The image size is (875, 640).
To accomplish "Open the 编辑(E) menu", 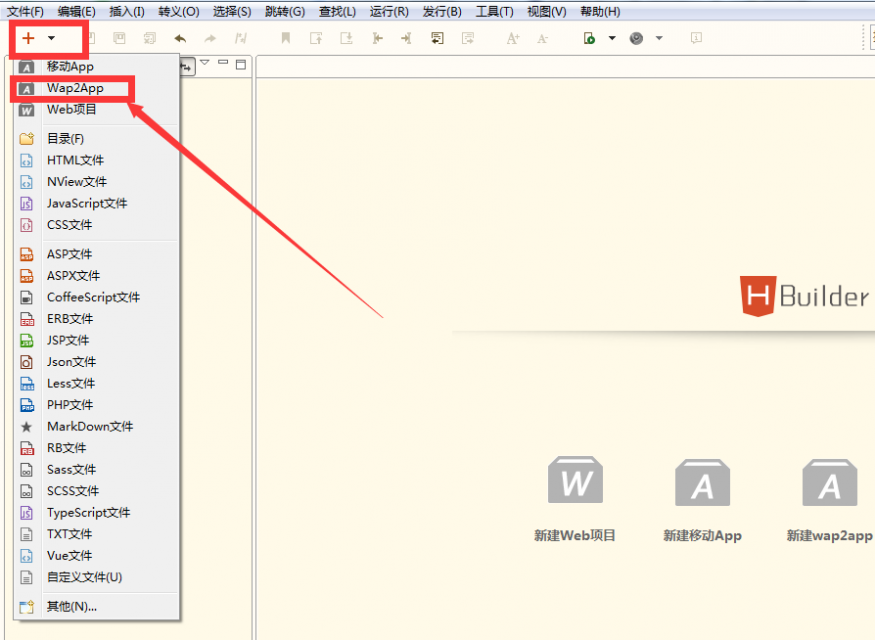I will [76, 11].
